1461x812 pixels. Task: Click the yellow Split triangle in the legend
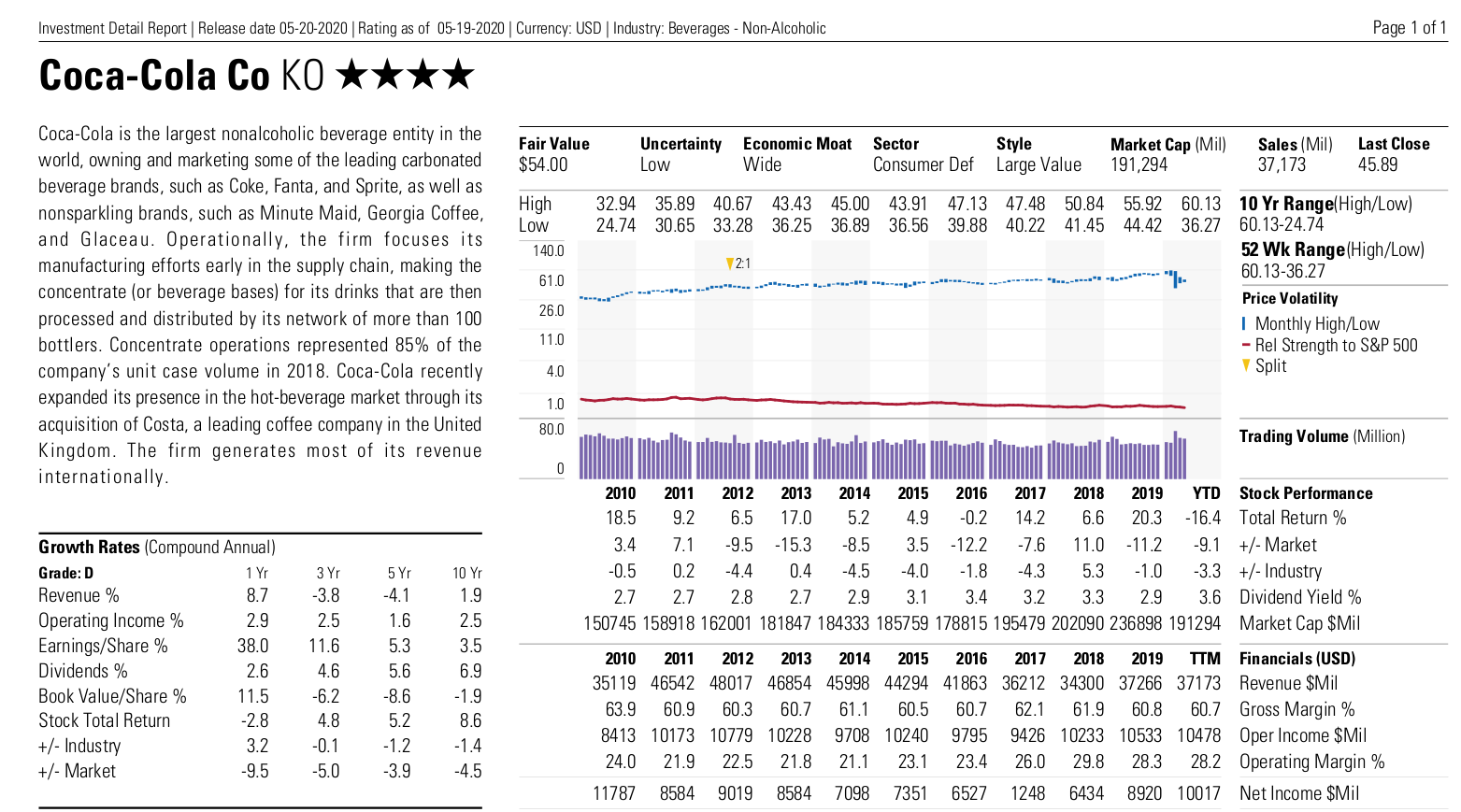[1246, 365]
